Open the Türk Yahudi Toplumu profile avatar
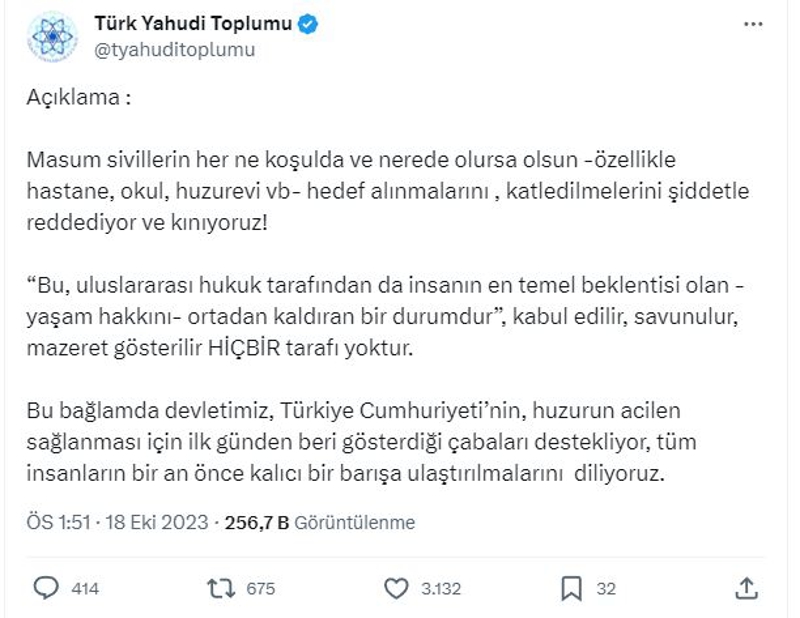The image size is (800, 618). 52,37
